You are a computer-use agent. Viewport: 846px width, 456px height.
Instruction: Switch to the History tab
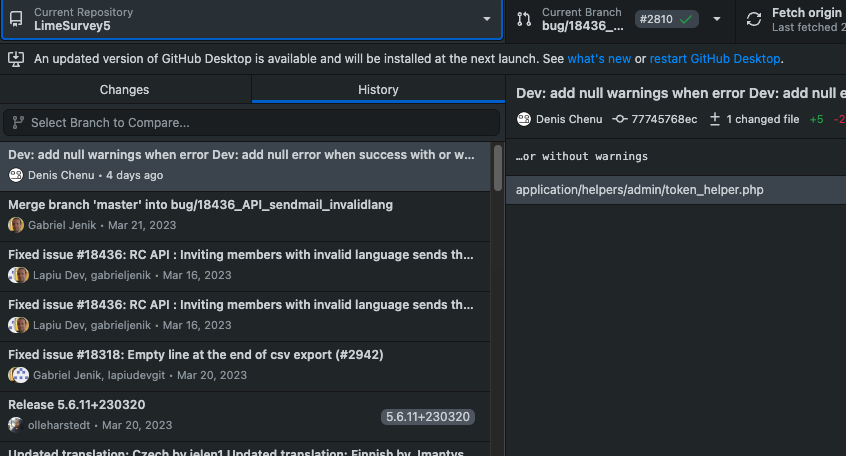[378, 90]
